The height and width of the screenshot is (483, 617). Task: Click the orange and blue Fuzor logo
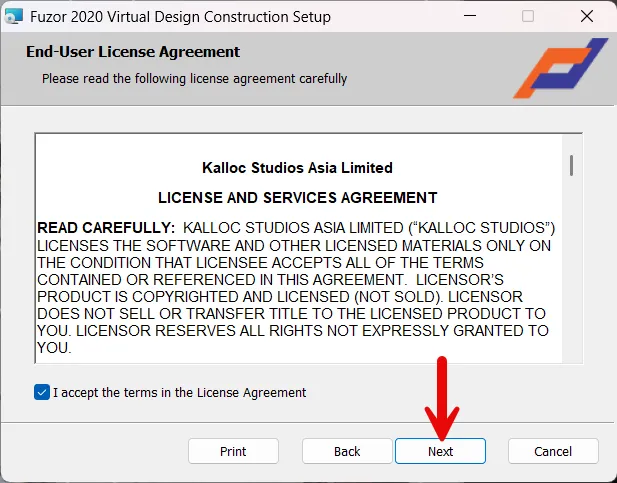pyautogui.click(x=560, y=68)
